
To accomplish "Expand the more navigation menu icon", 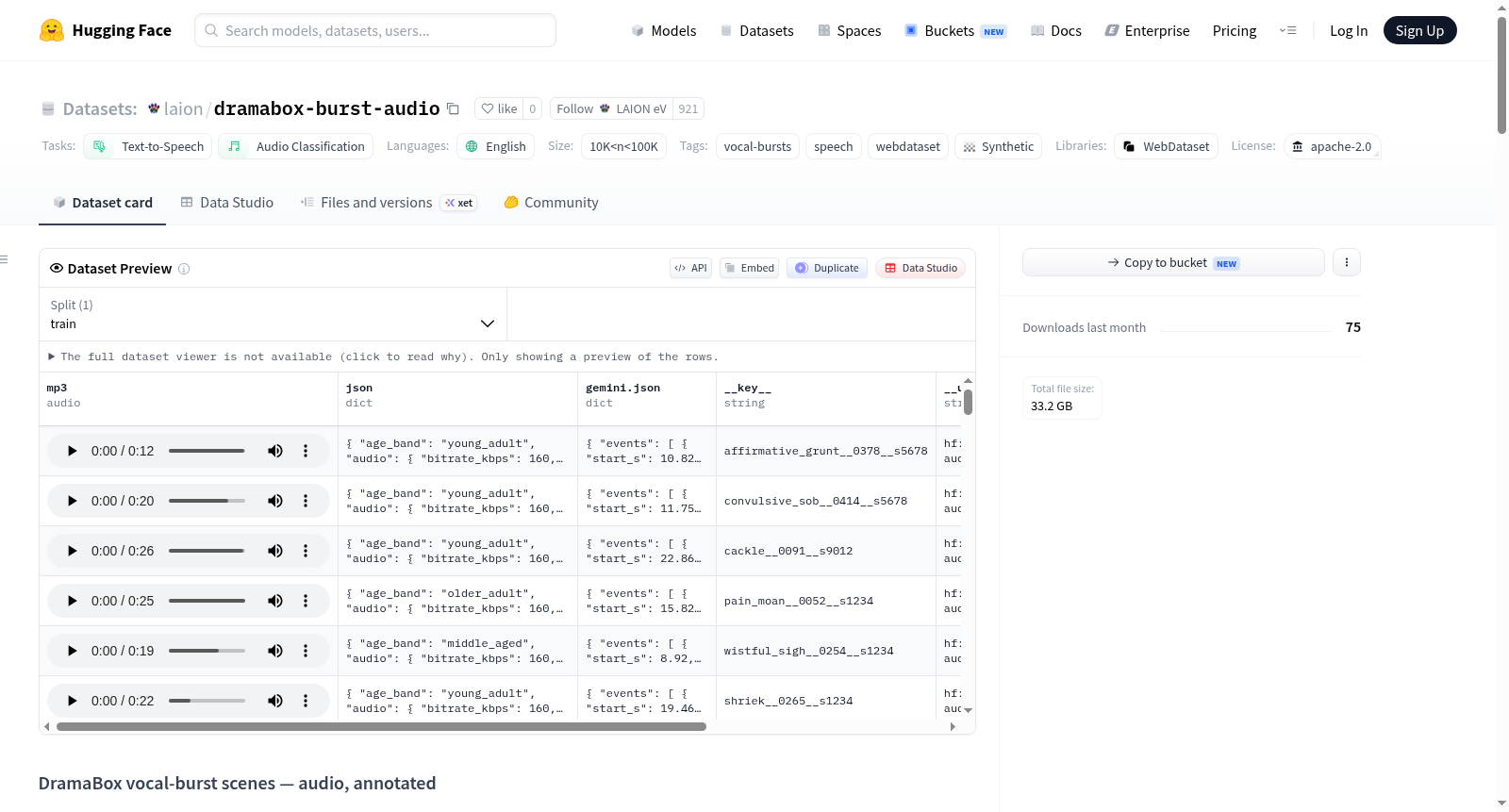I will pos(1287,30).
